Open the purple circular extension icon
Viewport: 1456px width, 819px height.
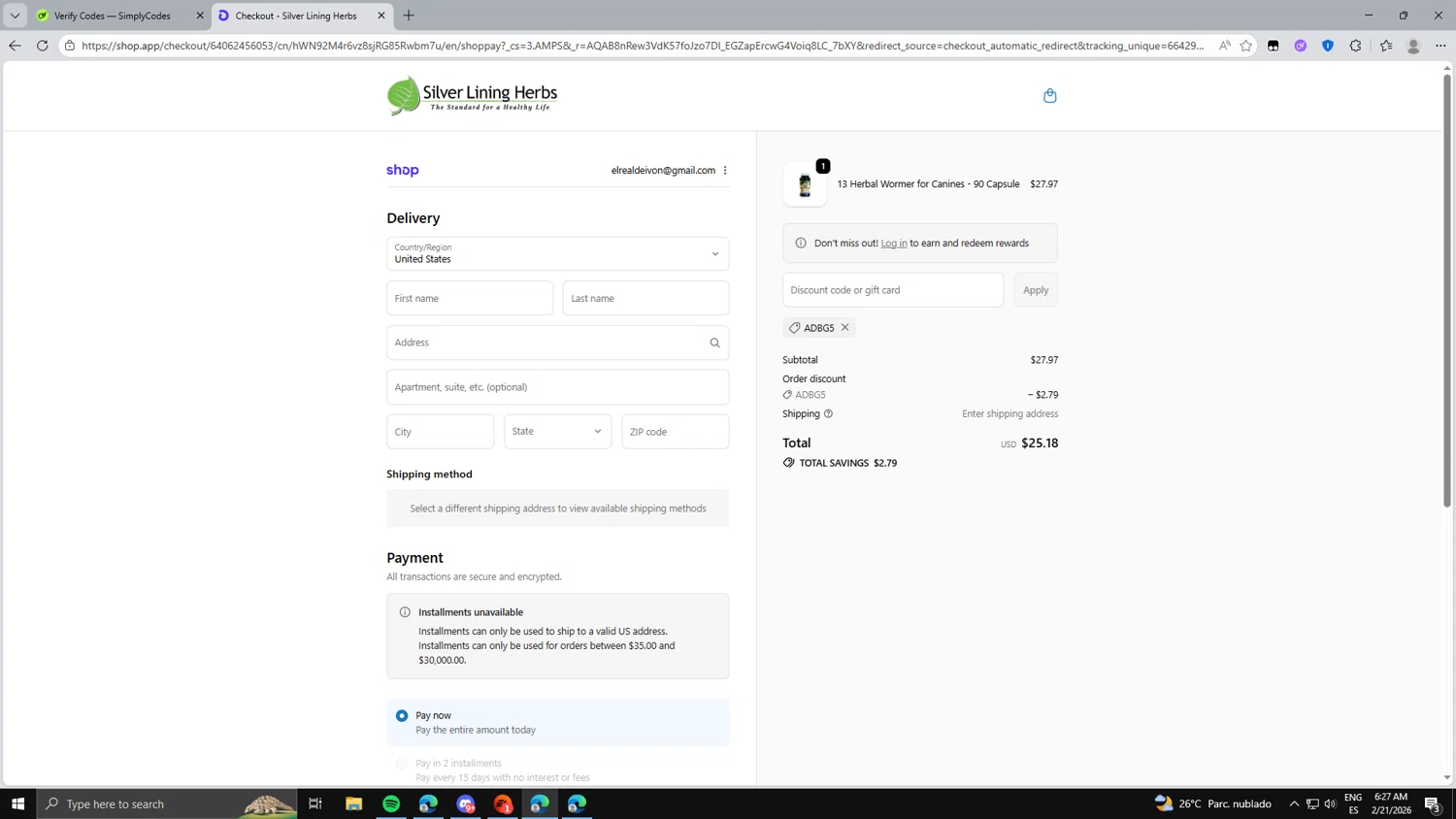click(1301, 46)
